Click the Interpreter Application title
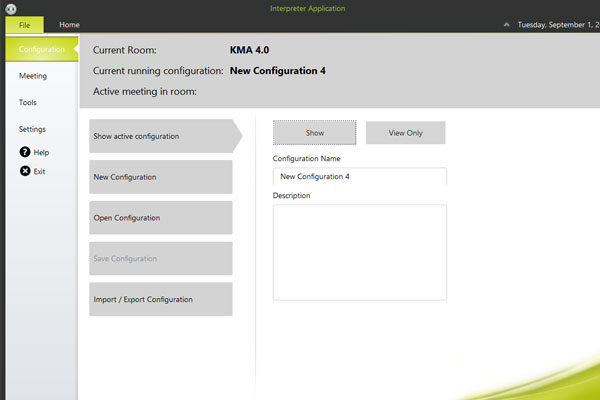The width and height of the screenshot is (600, 400). [308, 8]
